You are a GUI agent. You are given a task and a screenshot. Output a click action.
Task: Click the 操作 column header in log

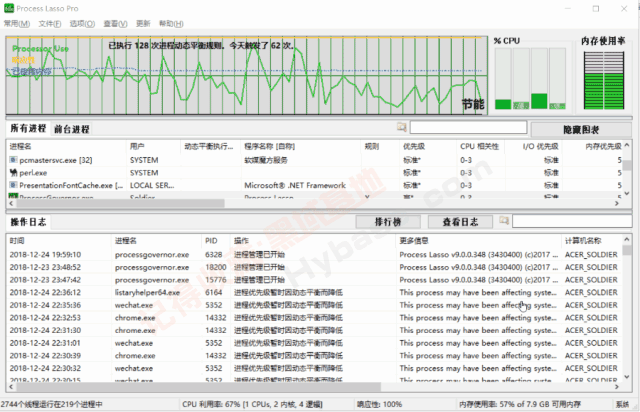pos(313,241)
